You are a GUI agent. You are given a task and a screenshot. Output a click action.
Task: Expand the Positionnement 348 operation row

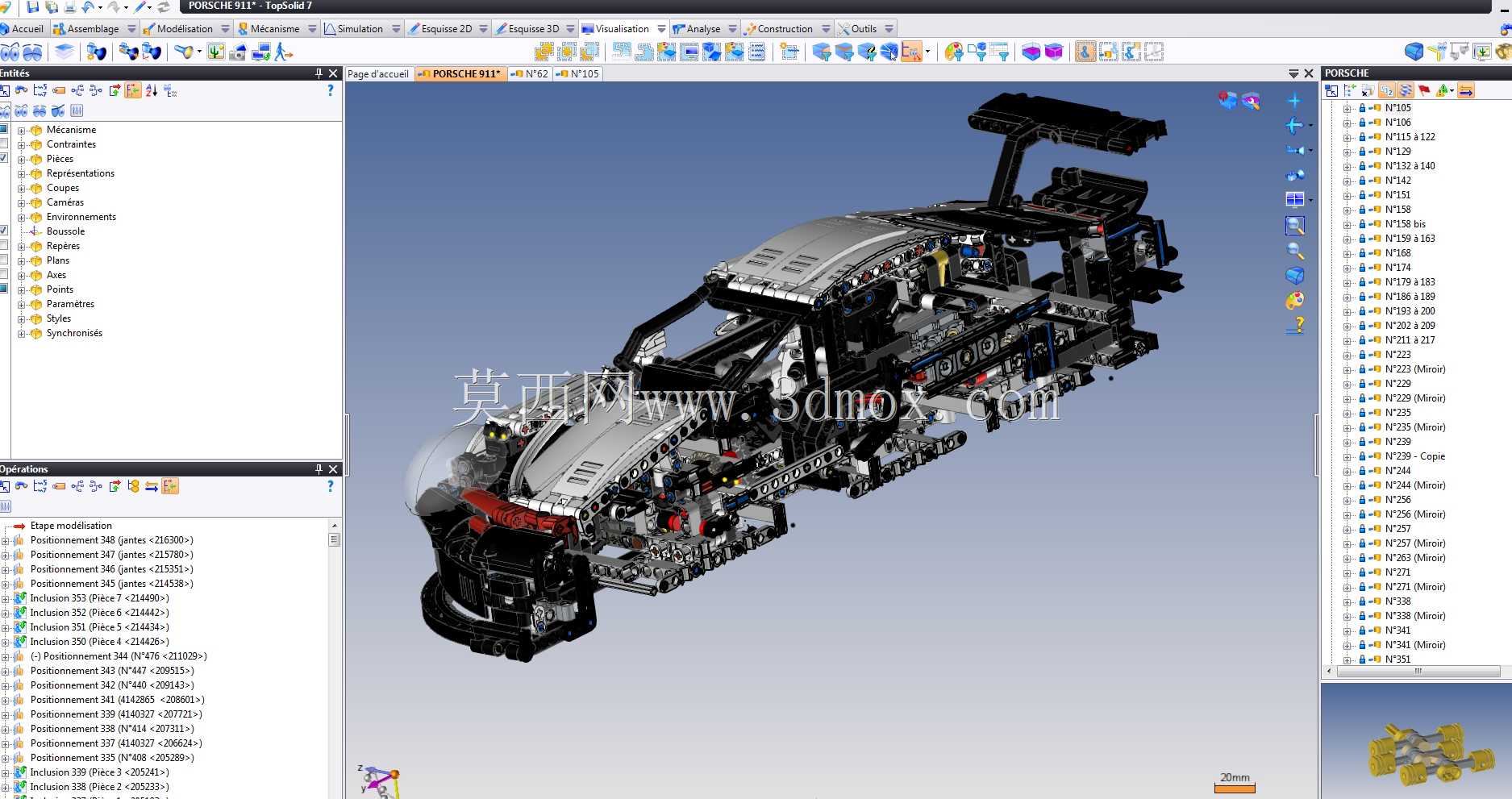coord(6,541)
